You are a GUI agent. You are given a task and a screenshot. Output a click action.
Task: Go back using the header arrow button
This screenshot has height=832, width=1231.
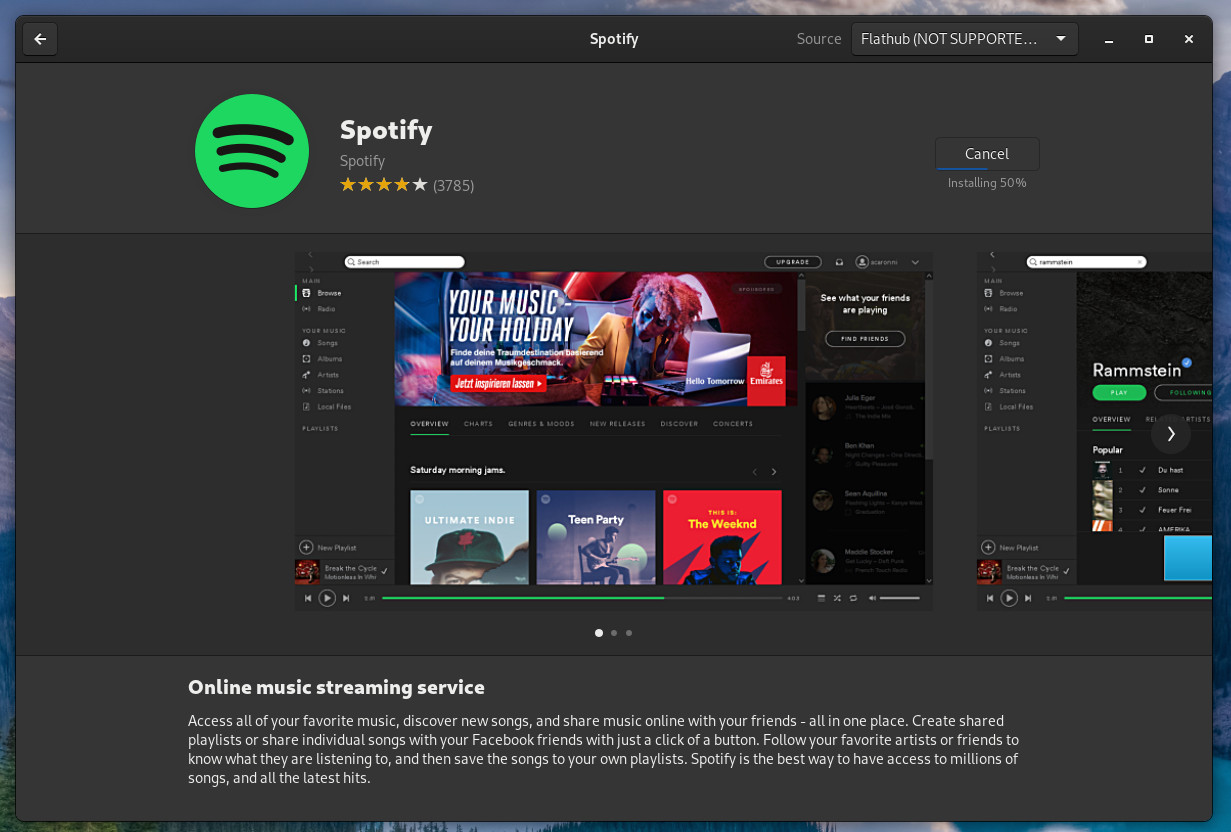tap(40, 39)
